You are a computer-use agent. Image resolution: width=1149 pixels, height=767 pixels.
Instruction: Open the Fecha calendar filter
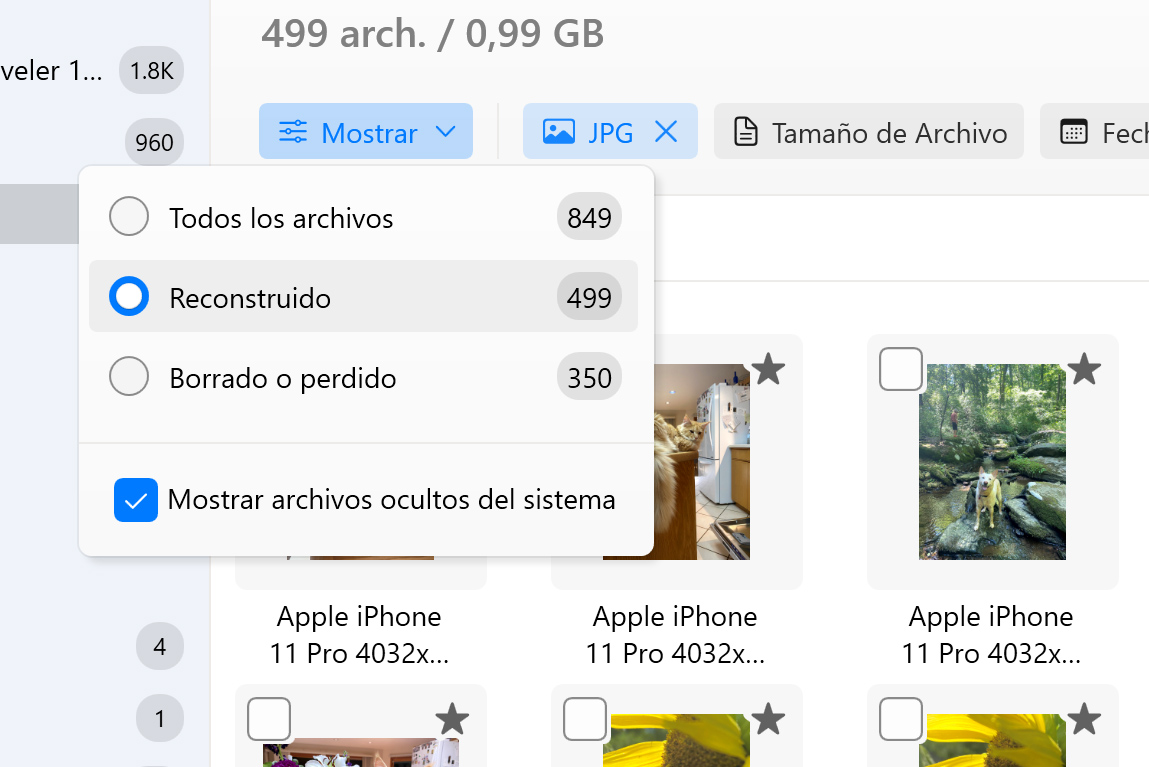(1095, 132)
